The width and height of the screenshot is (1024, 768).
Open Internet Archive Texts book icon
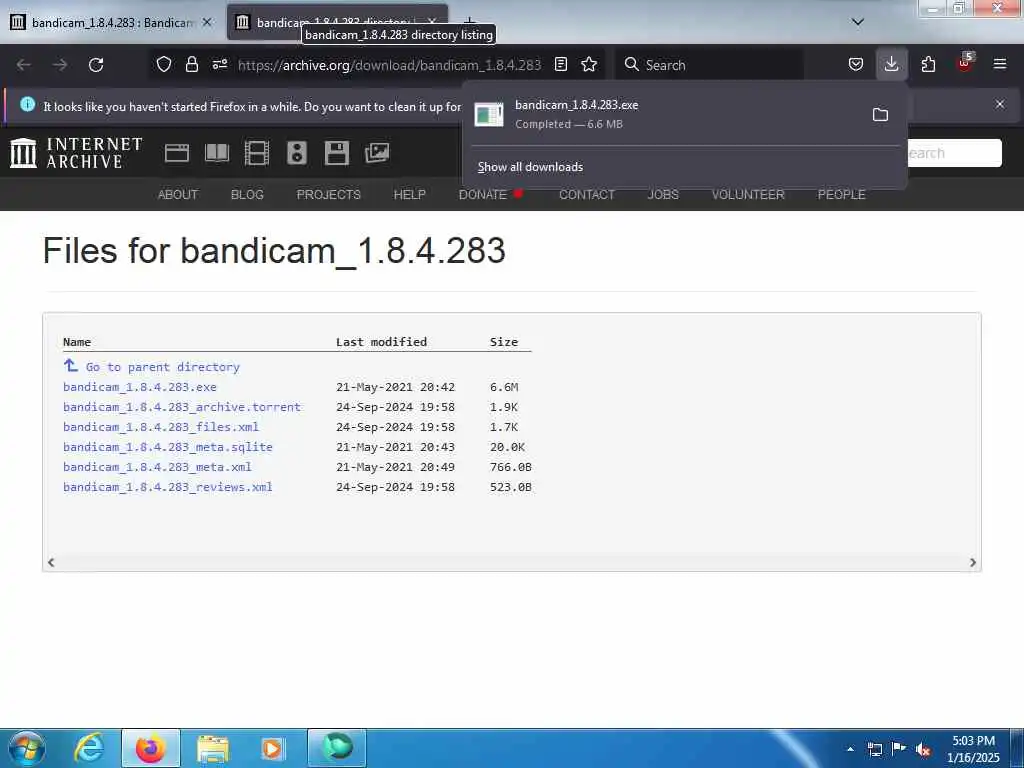[x=217, y=153]
